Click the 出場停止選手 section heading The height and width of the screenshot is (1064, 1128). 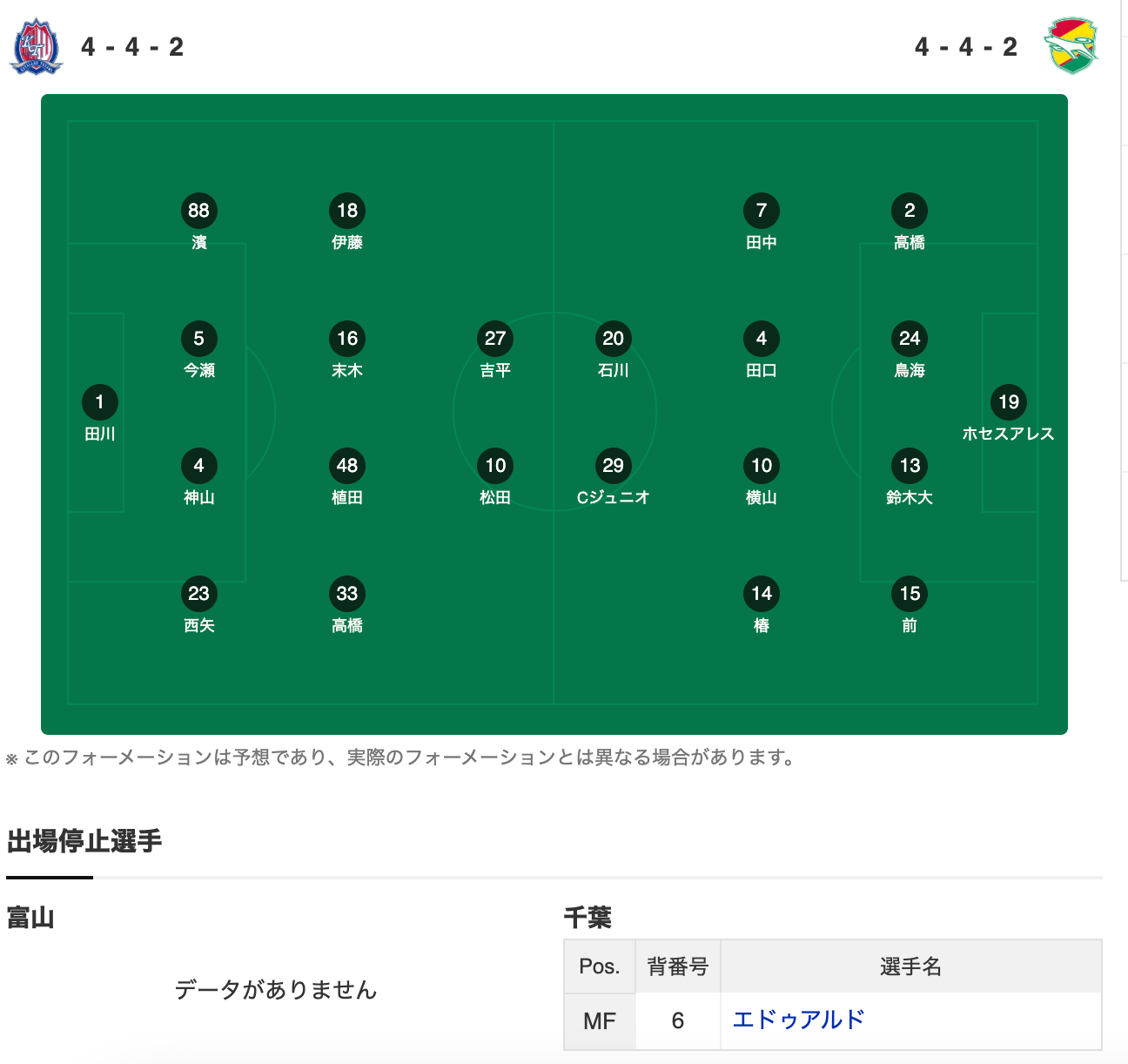[84, 841]
